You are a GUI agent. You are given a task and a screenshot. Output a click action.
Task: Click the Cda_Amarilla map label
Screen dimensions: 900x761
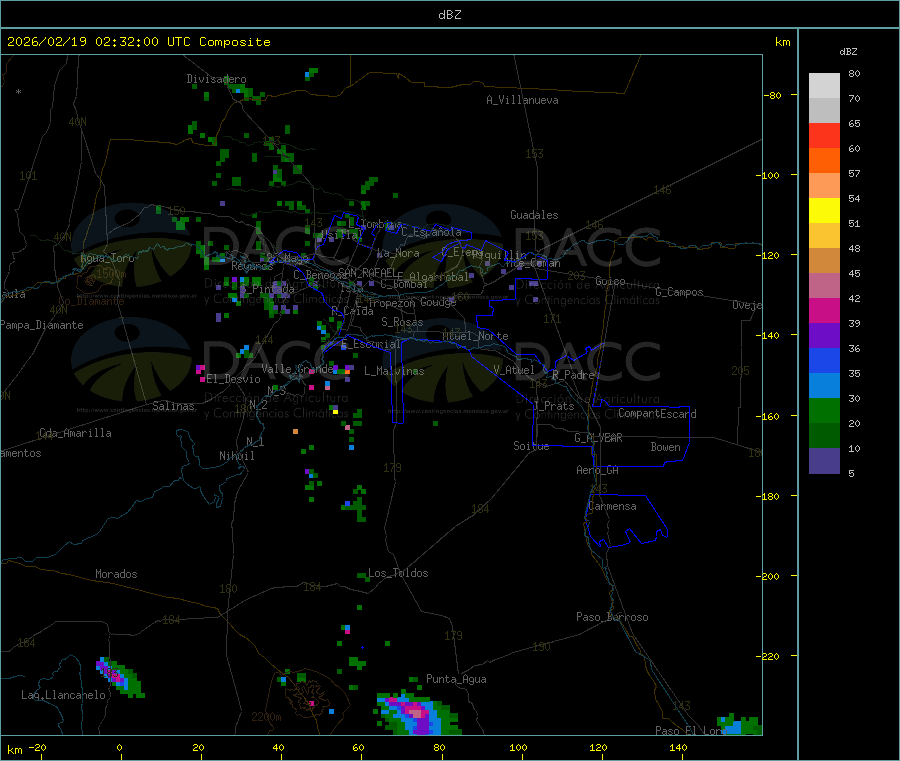coord(75,433)
